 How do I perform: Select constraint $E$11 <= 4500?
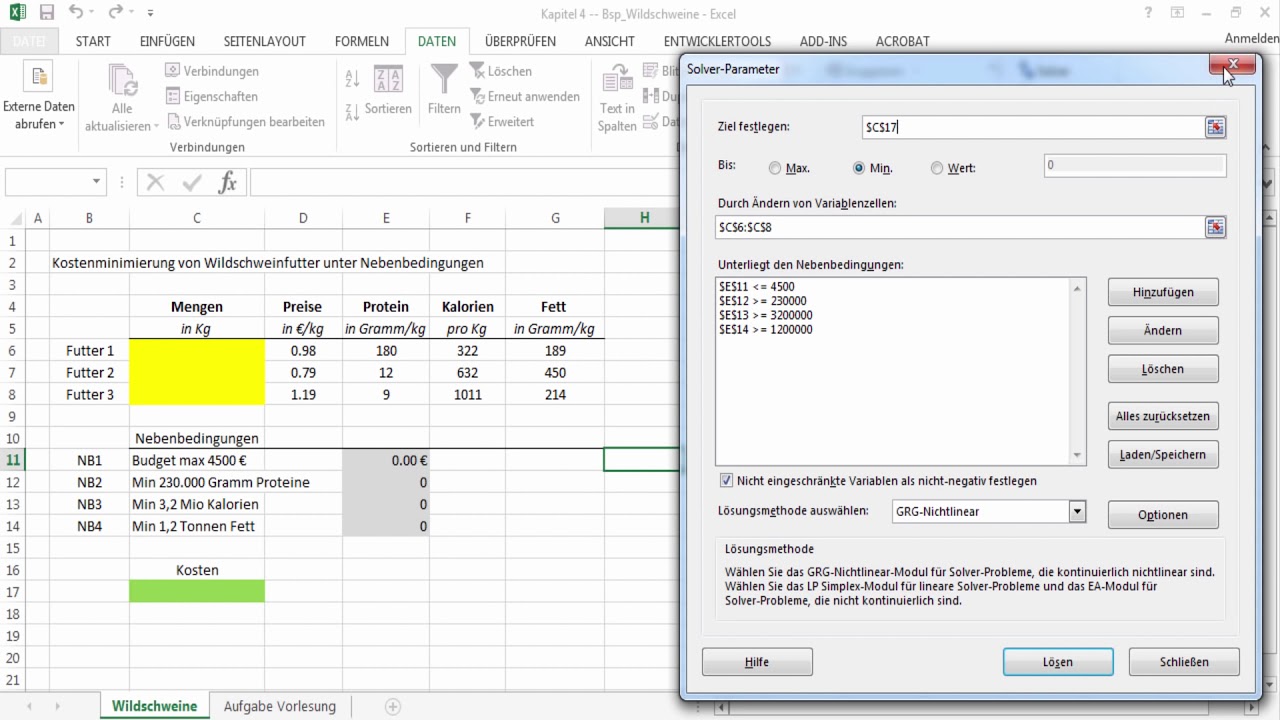pos(757,287)
